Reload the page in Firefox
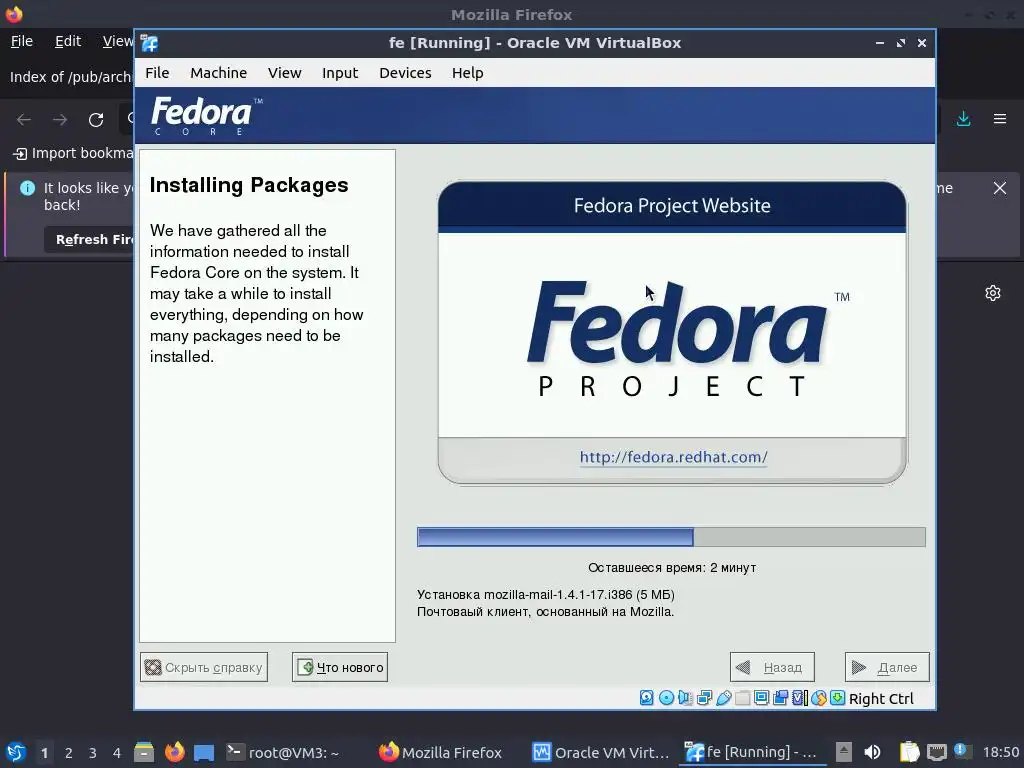Image resolution: width=1024 pixels, height=768 pixels. 96,120
